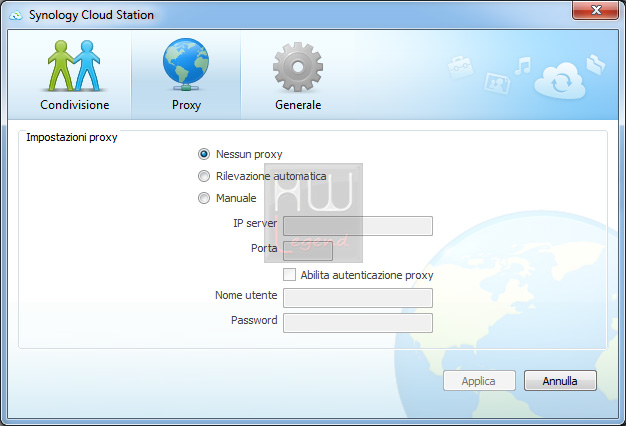This screenshot has width=626, height=426.
Task: Switch to the Condivisione tab label
Action: (75, 105)
